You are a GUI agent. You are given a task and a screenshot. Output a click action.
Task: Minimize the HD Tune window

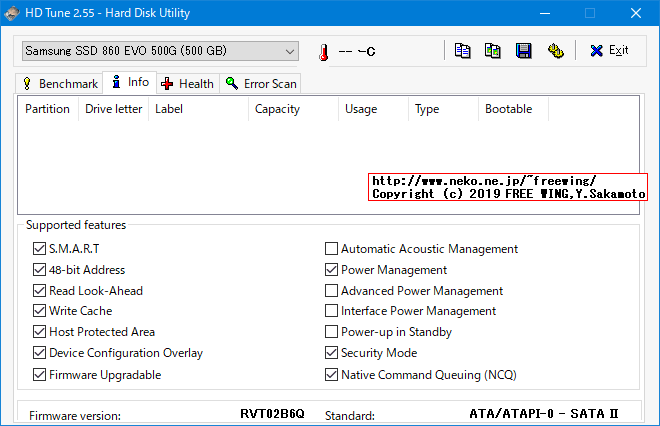pyautogui.click(x=543, y=14)
